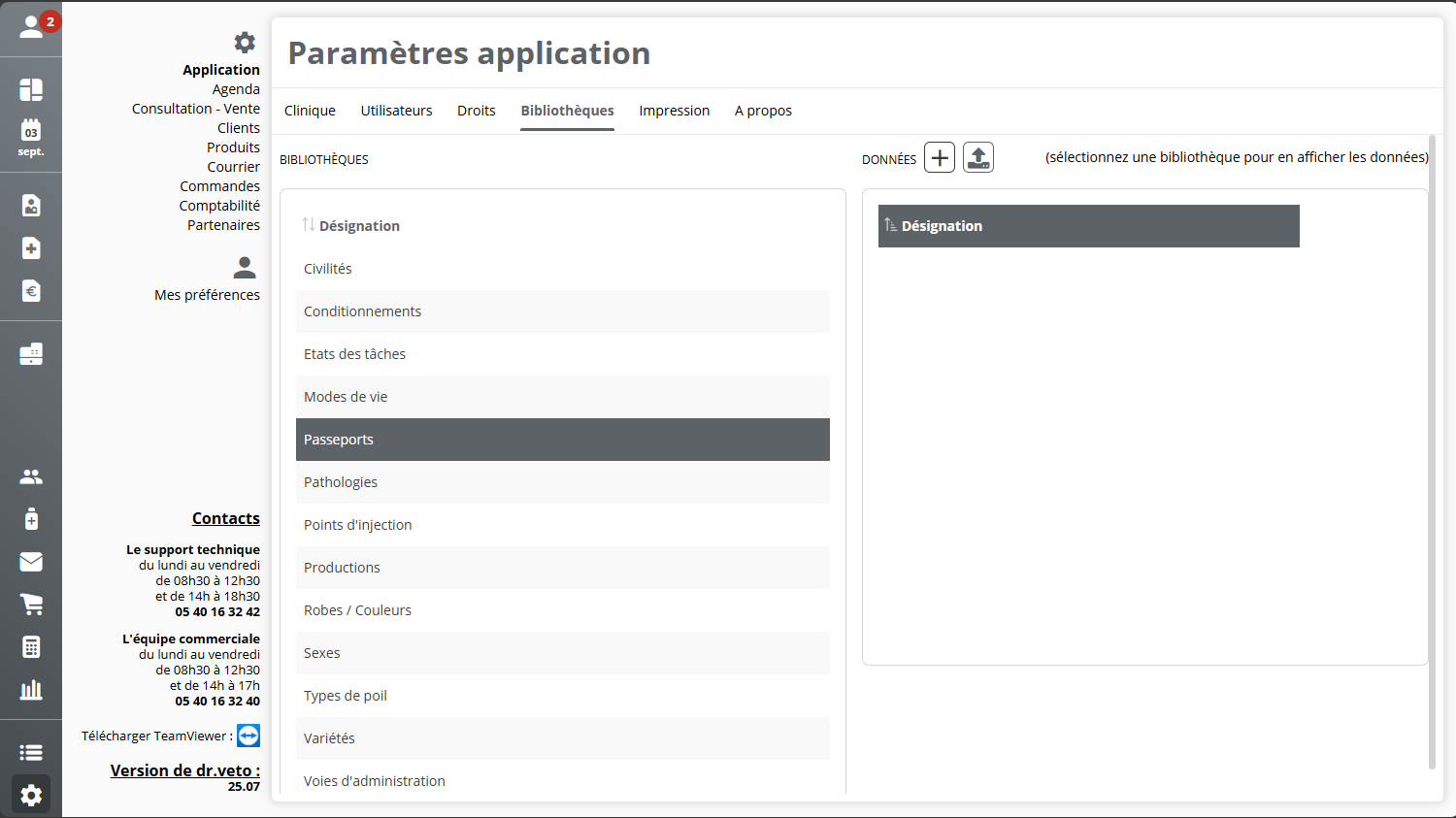The image size is (1456, 818).
Task: Select the Pathologies library row
Action: pos(341,482)
